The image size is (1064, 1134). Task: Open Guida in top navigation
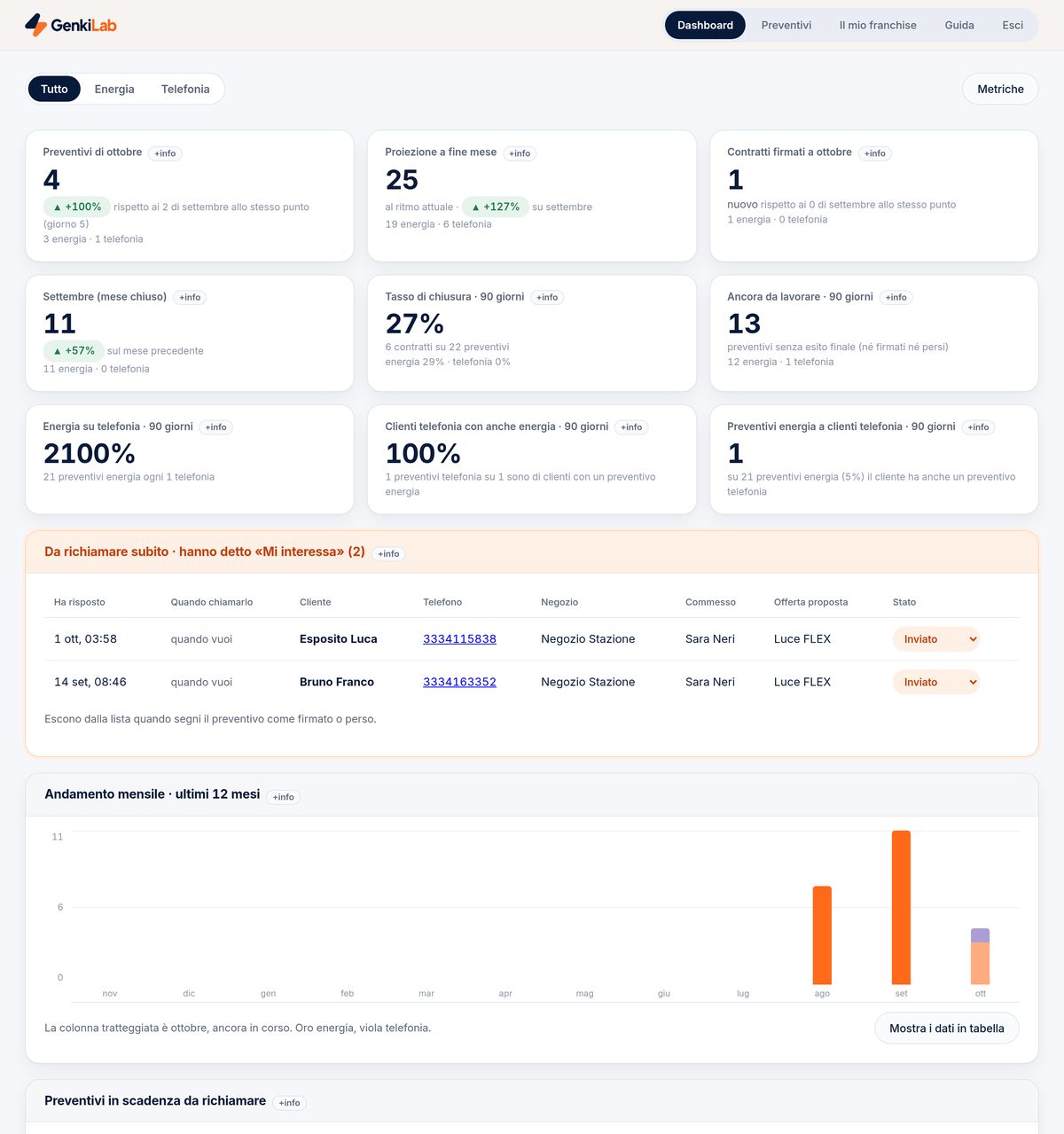[x=959, y=25]
